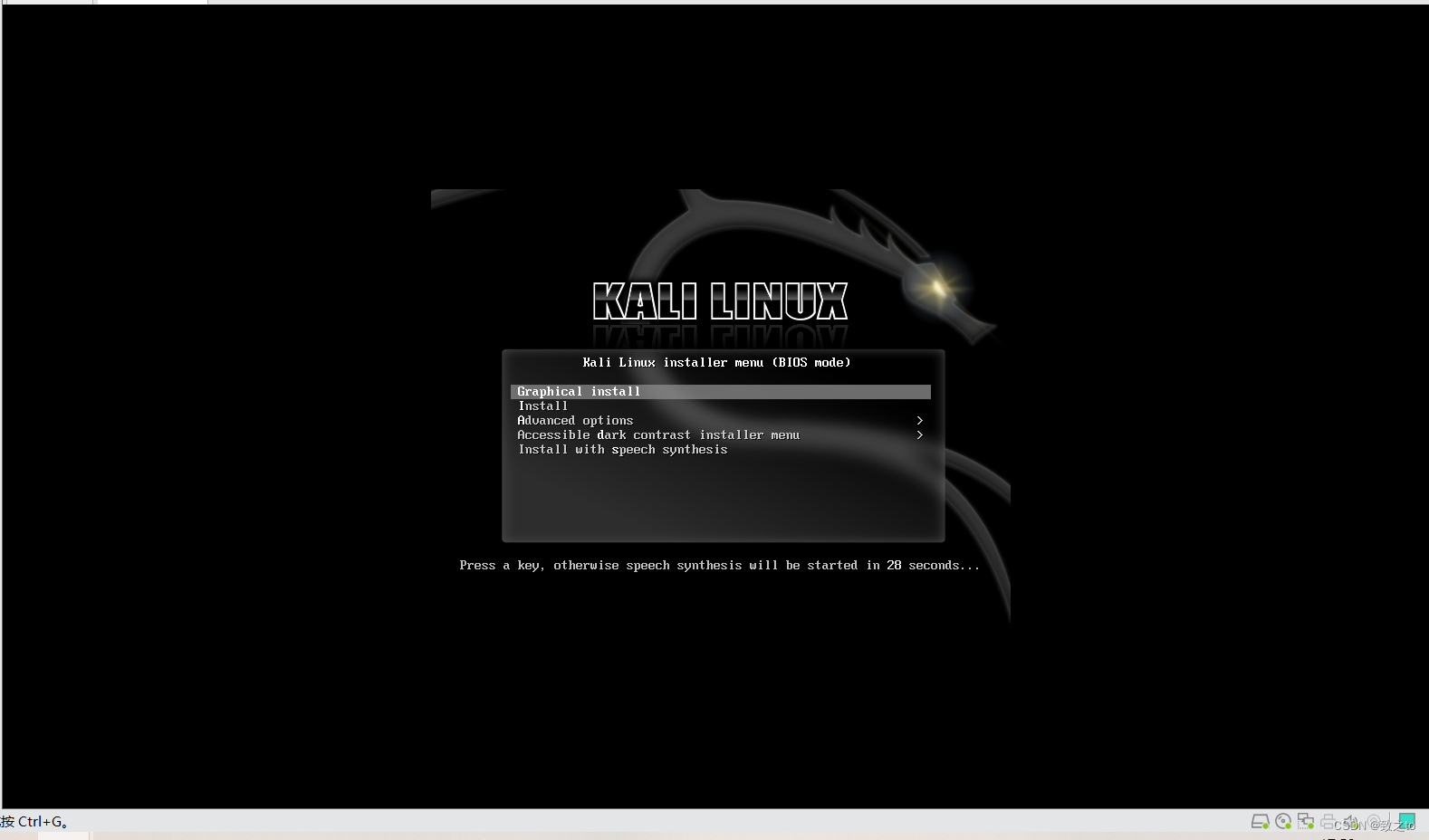This screenshot has width=1429, height=840.
Task: Click the Ctrl+G hint in status bar
Action: [x=34, y=822]
